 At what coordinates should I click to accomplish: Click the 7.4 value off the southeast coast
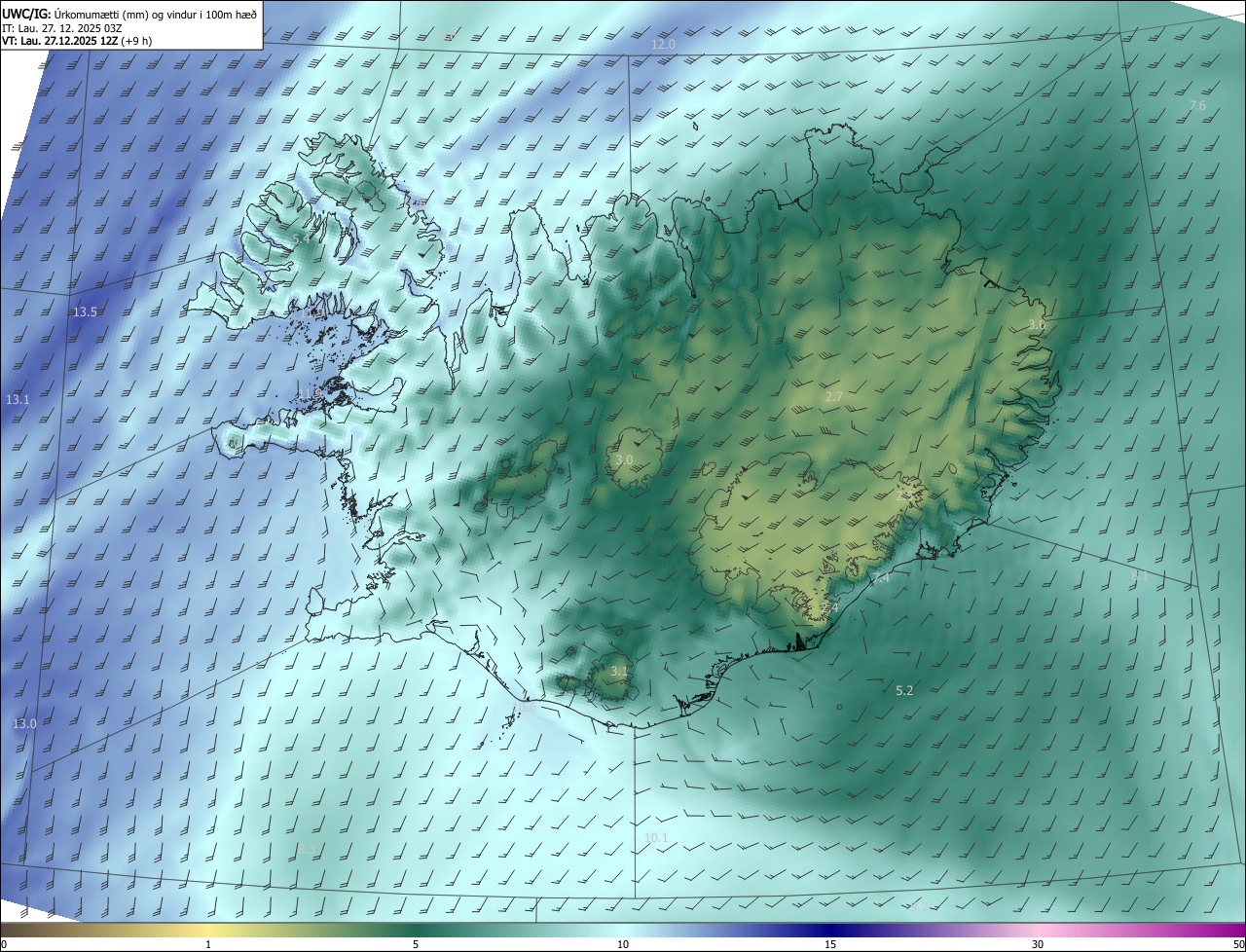[880, 578]
